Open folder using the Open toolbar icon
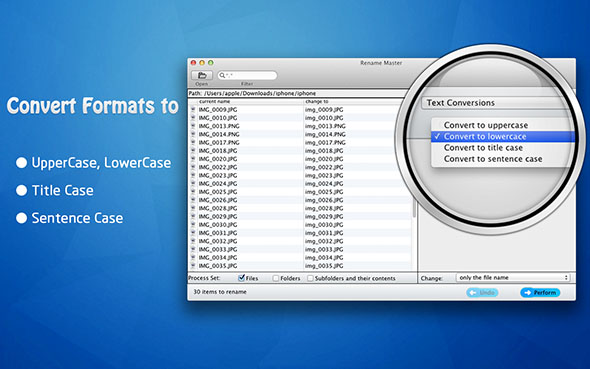 [202, 75]
